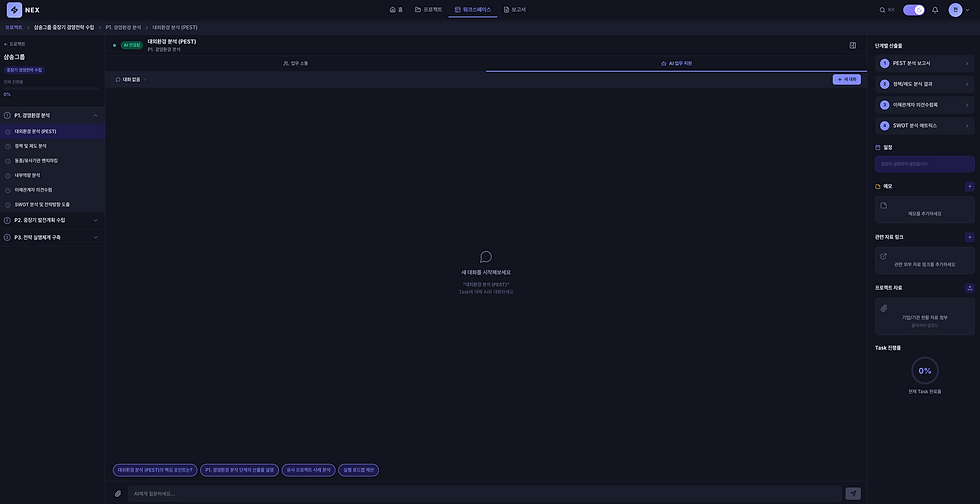Image resolution: width=980 pixels, height=504 pixels.
Task: Select the 워크스페이스 nav item
Action: coord(473,9)
